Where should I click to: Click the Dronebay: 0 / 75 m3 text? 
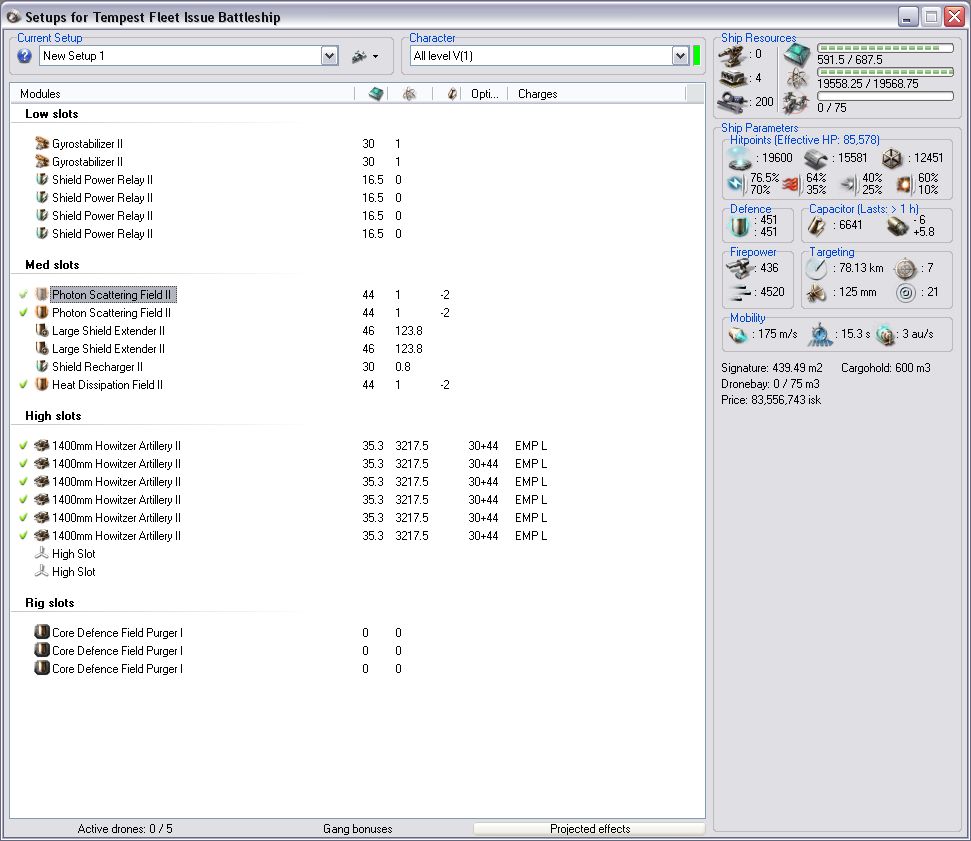(770, 384)
